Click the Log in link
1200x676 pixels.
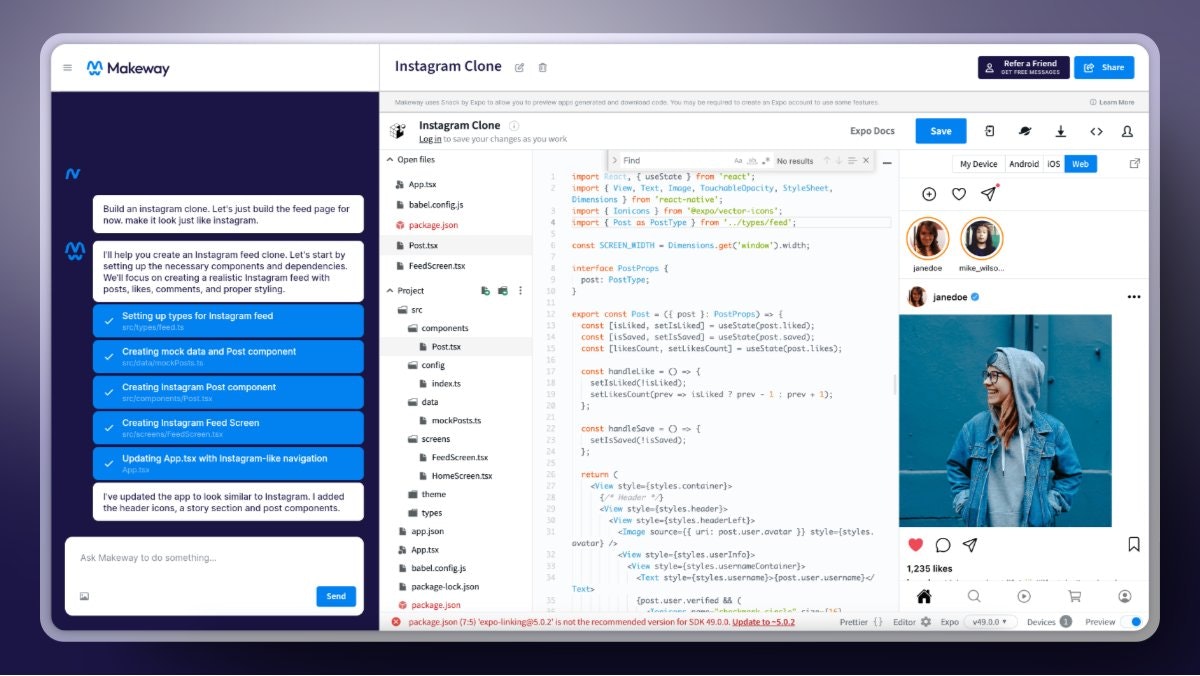[430, 139]
